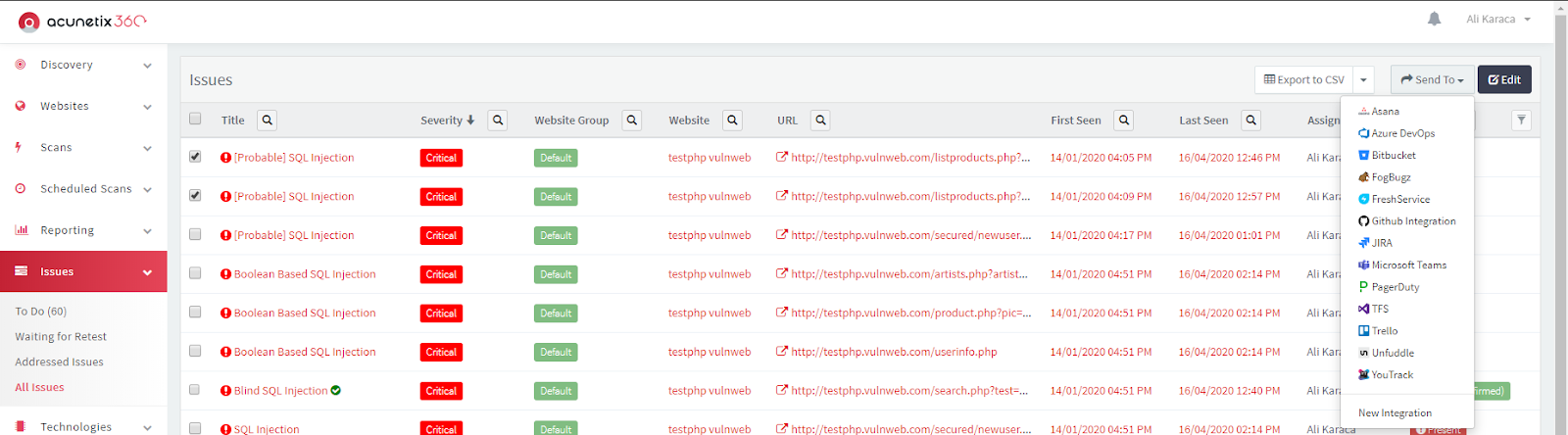
Task: Choose TFS from Send To menu
Action: pos(1373,309)
